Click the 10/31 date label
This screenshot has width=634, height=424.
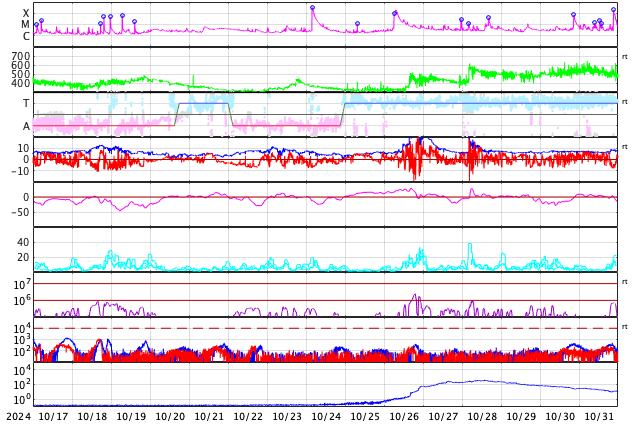[x=599, y=416]
